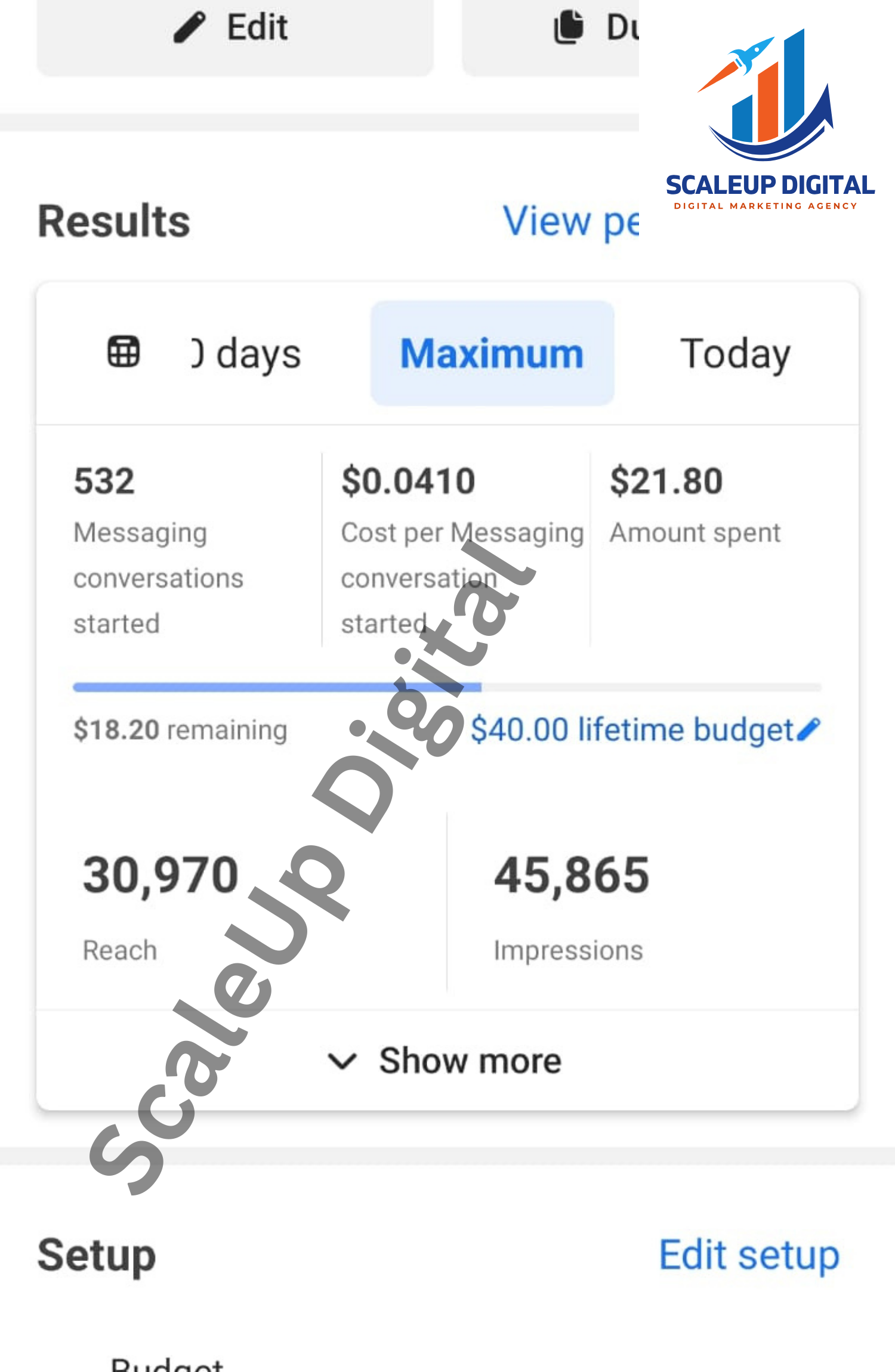The image size is (895, 1372).
Task: Click the Edit setup link
Action: tap(749, 1254)
